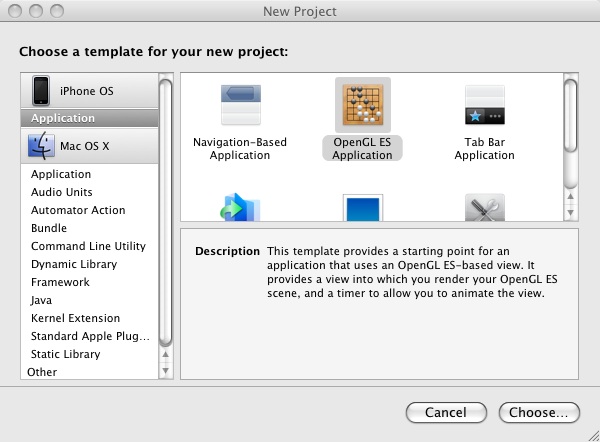
Task: Click the template grid scroll down arrow
Action: click(x=571, y=212)
